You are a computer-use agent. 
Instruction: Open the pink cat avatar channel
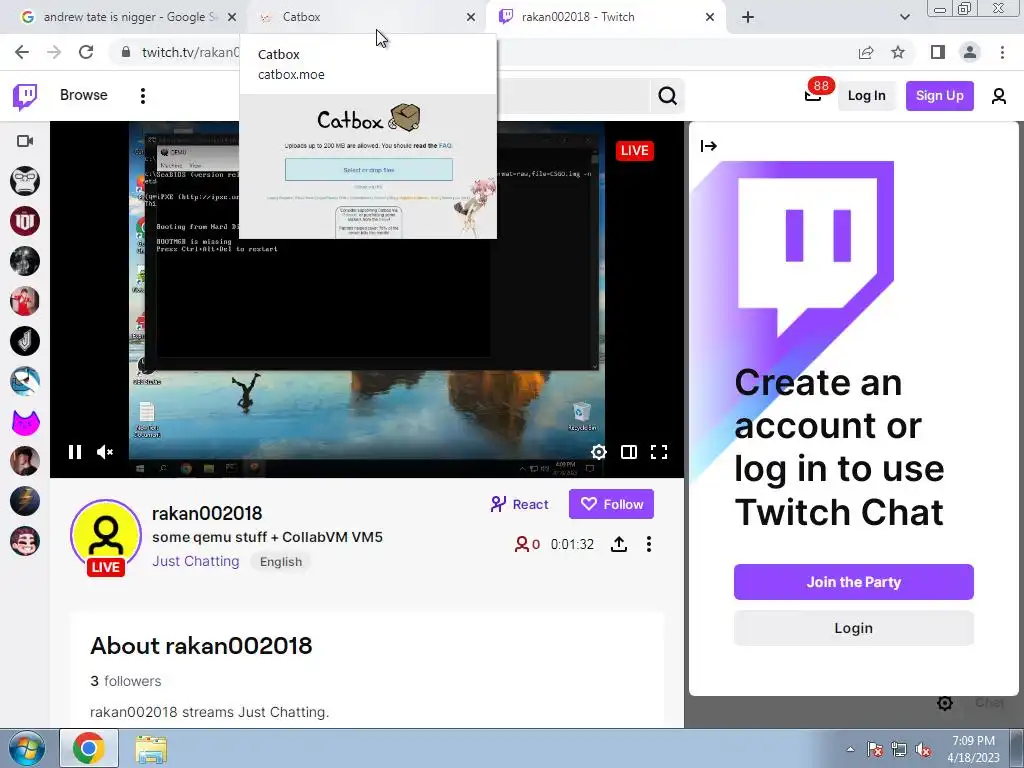(25, 421)
